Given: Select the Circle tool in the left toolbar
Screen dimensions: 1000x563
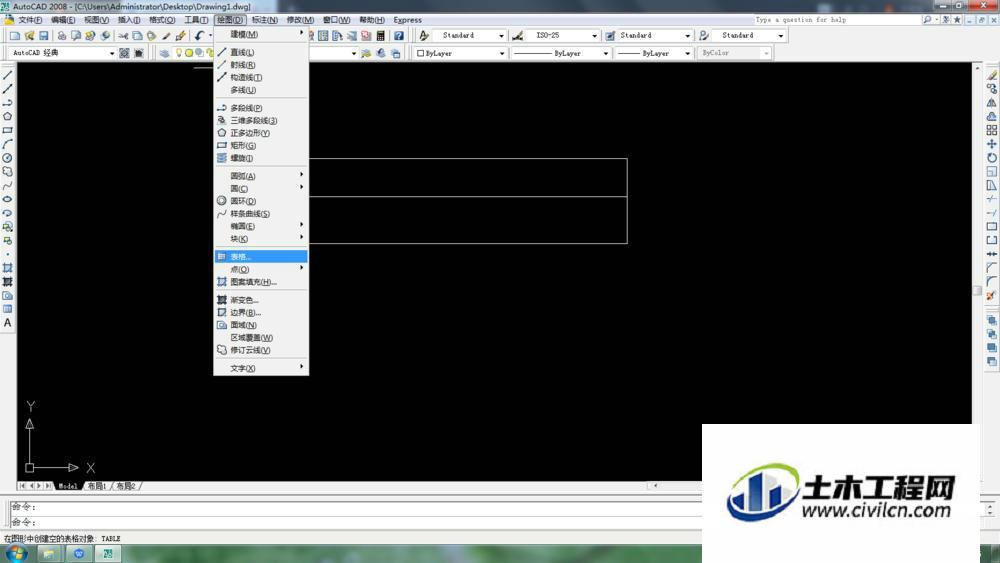Looking at the screenshot, I should (x=8, y=158).
